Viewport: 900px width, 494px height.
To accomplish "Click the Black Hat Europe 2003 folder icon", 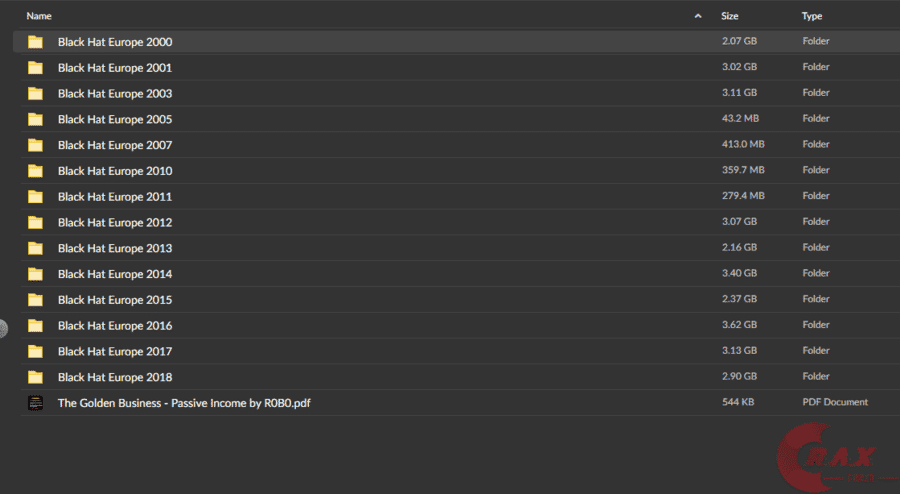I will coord(36,93).
